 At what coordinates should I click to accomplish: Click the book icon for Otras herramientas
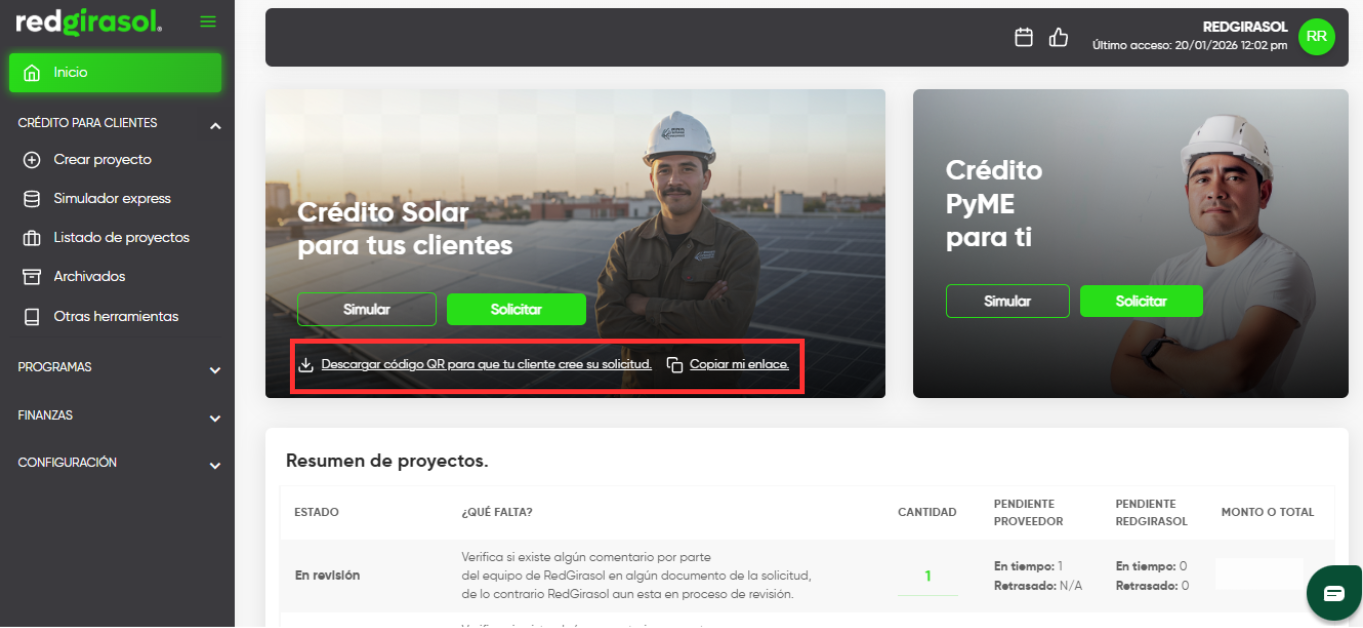point(32,317)
